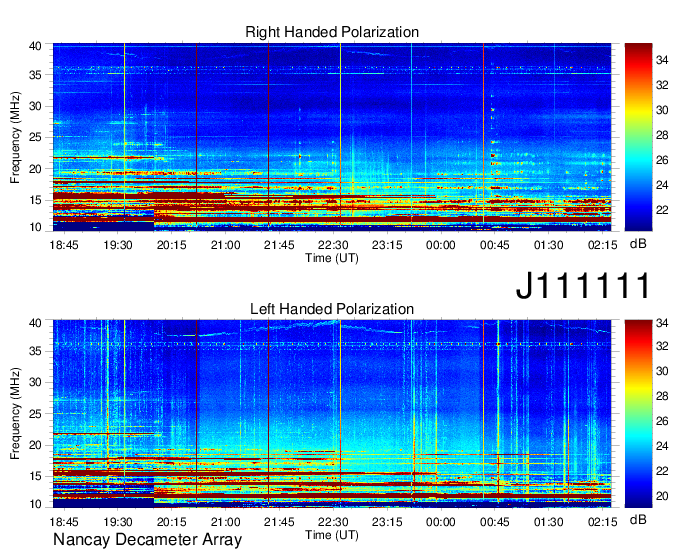Viewport: 680px width, 552px height.
Task: Click 25 MHz tick on Right Handed frequency axis
Action: (x=35, y=137)
